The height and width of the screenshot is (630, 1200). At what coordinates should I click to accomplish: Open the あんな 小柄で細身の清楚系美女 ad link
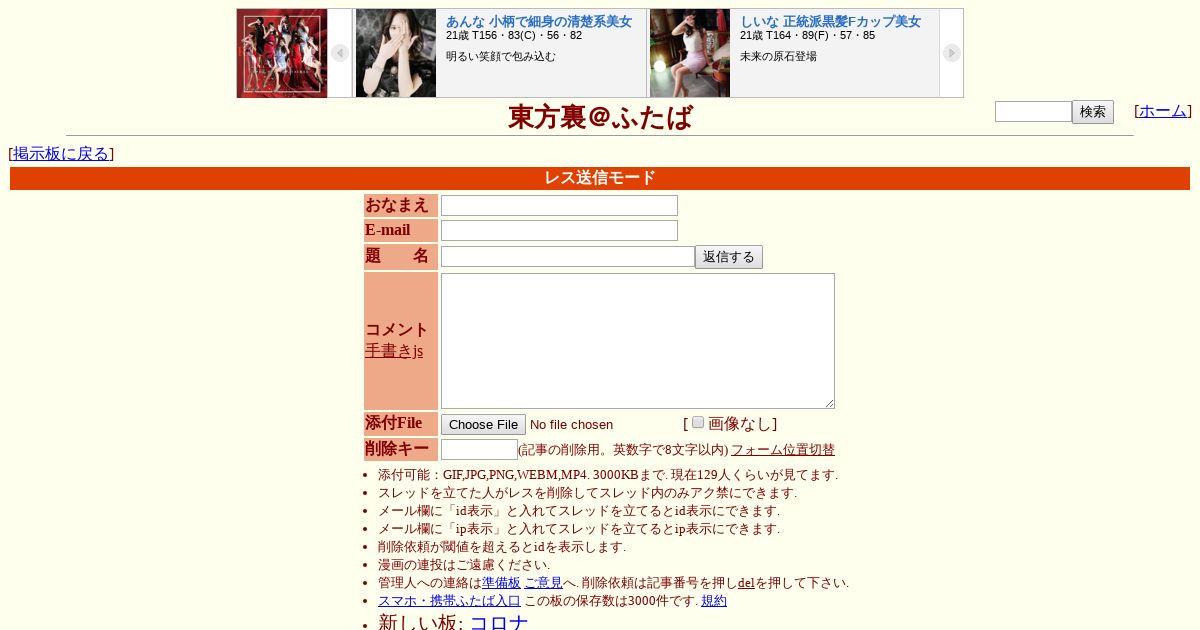[x=539, y=21]
